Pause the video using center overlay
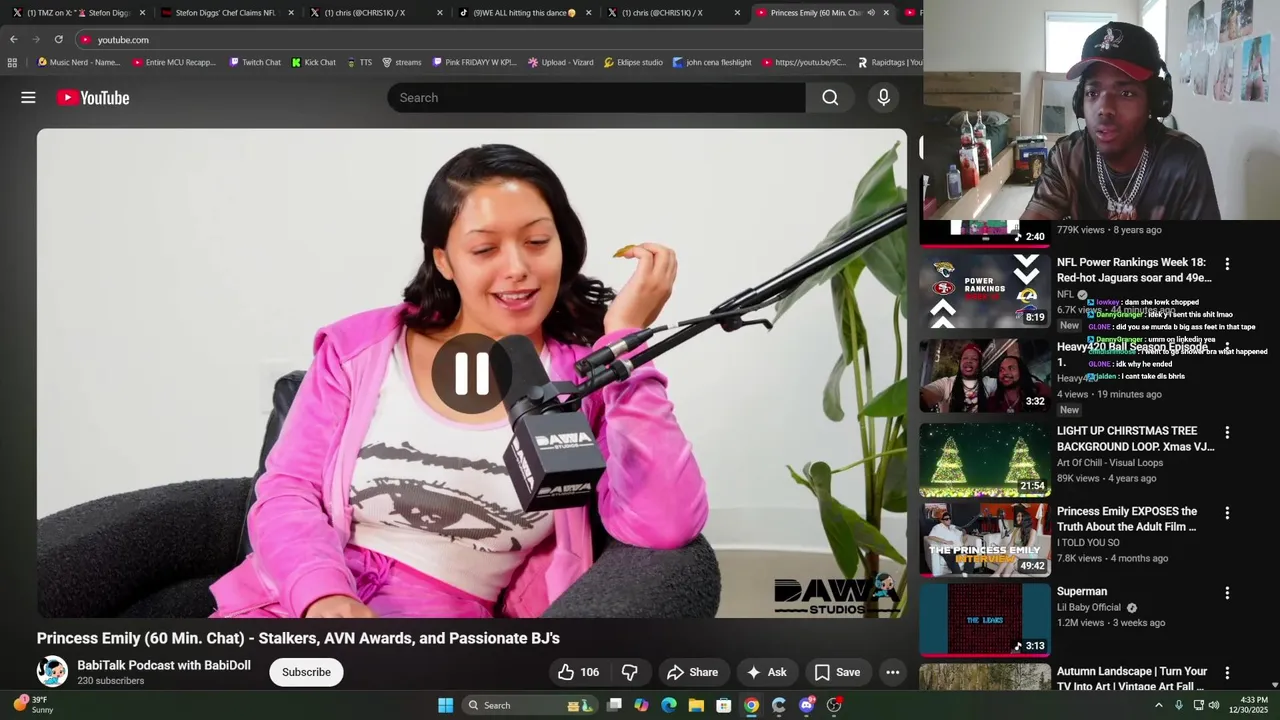Viewport: 1280px width, 720px height. pos(472,373)
